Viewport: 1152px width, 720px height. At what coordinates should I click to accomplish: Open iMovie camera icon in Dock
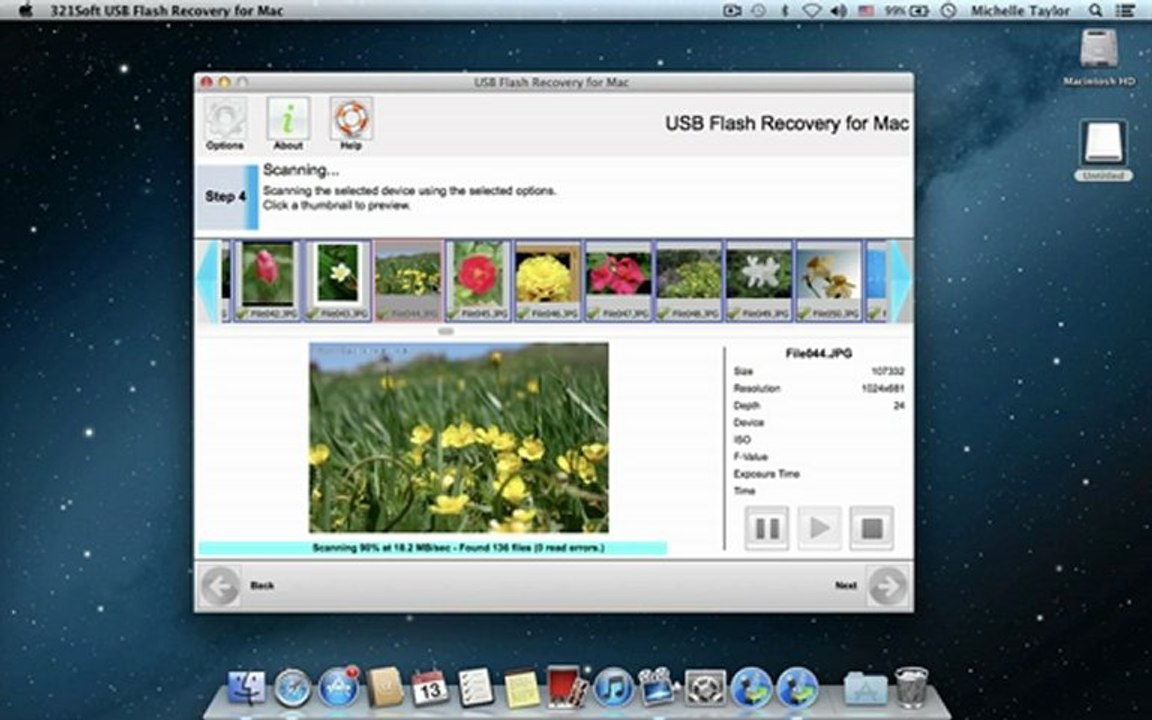tap(659, 688)
